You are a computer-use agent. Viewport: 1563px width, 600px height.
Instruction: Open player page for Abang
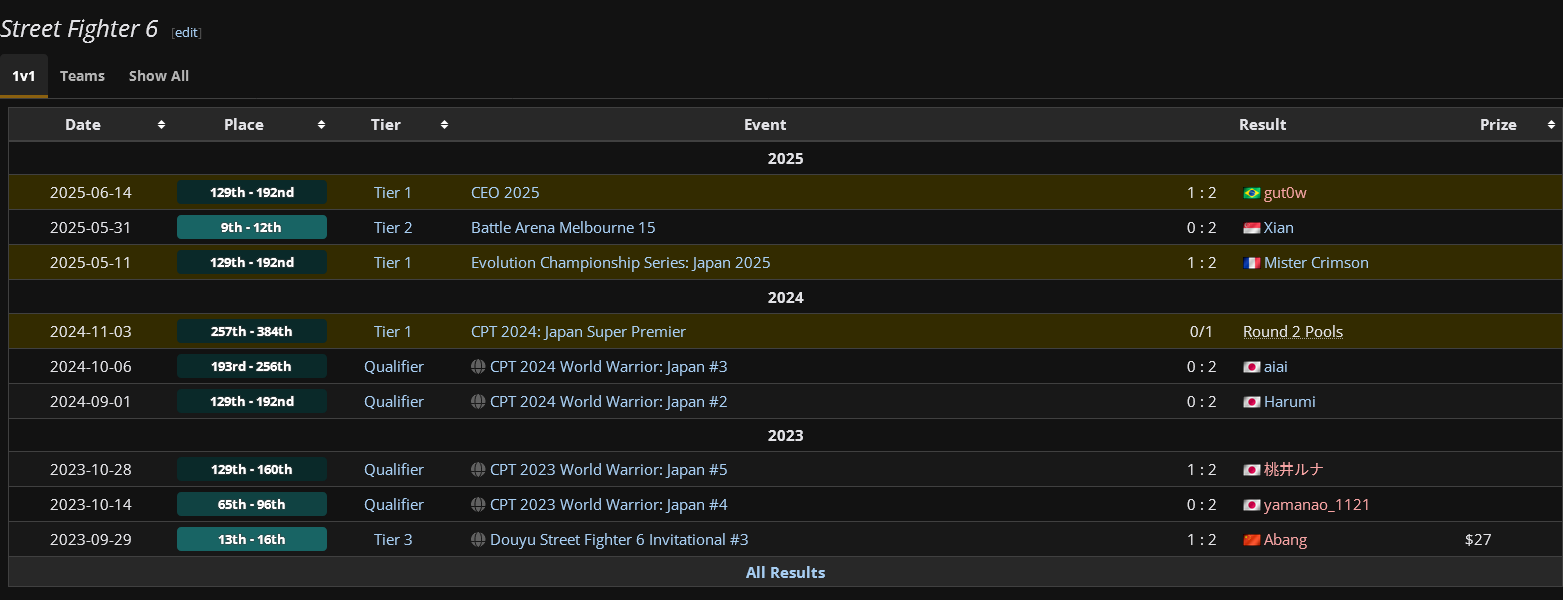[1285, 540]
